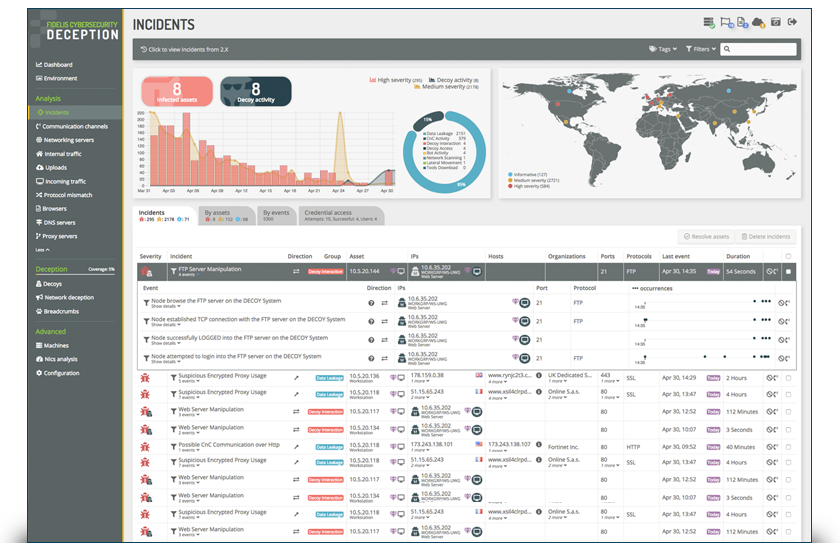Click the logout icon in the top header

pyautogui.click(x=792, y=22)
